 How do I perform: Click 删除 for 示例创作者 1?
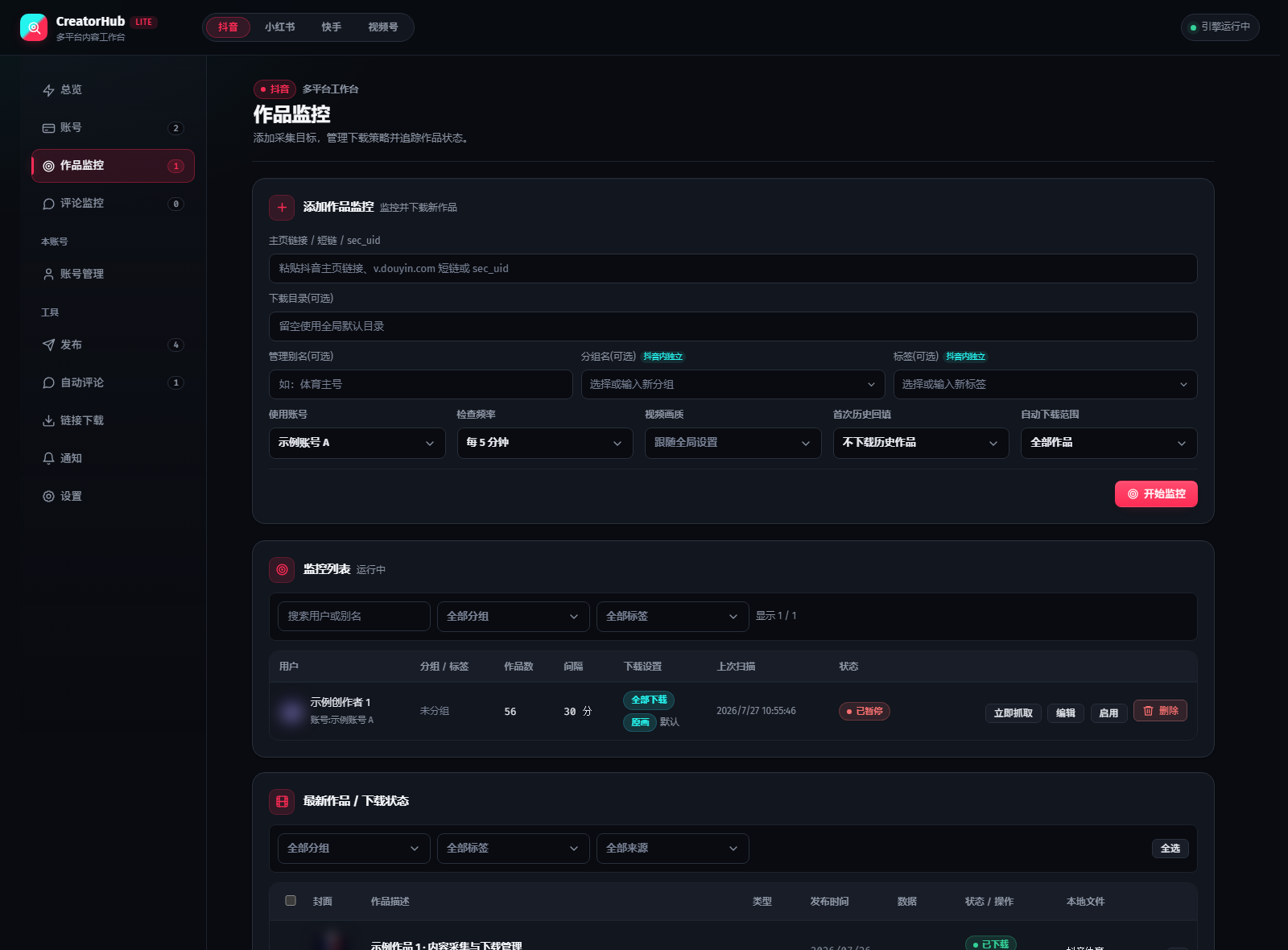1160,711
